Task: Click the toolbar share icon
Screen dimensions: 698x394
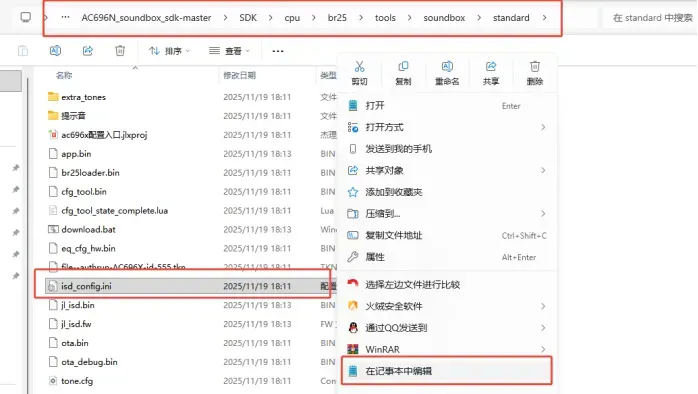Action: (x=88, y=51)
